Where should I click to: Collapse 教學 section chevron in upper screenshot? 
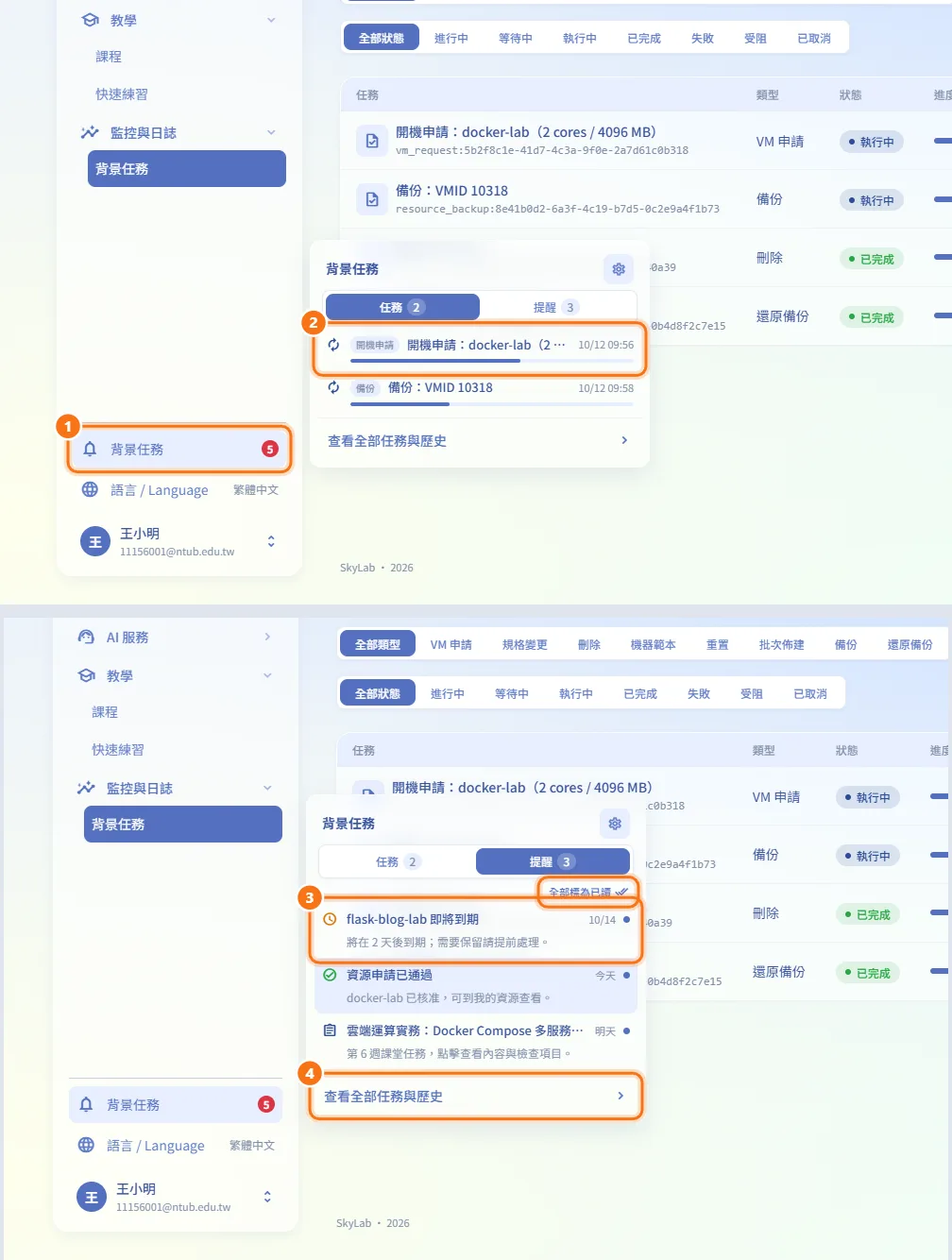271,20
